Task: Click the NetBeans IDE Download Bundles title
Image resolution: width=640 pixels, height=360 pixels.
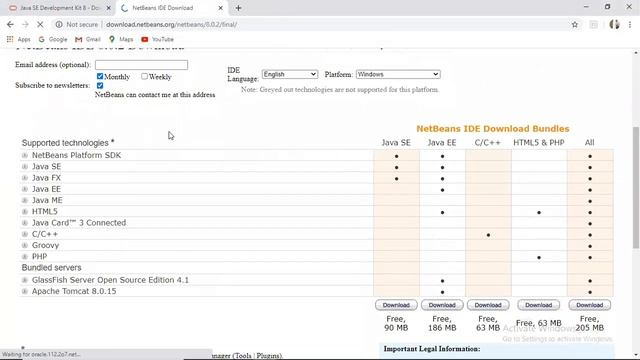Action: 493,129
